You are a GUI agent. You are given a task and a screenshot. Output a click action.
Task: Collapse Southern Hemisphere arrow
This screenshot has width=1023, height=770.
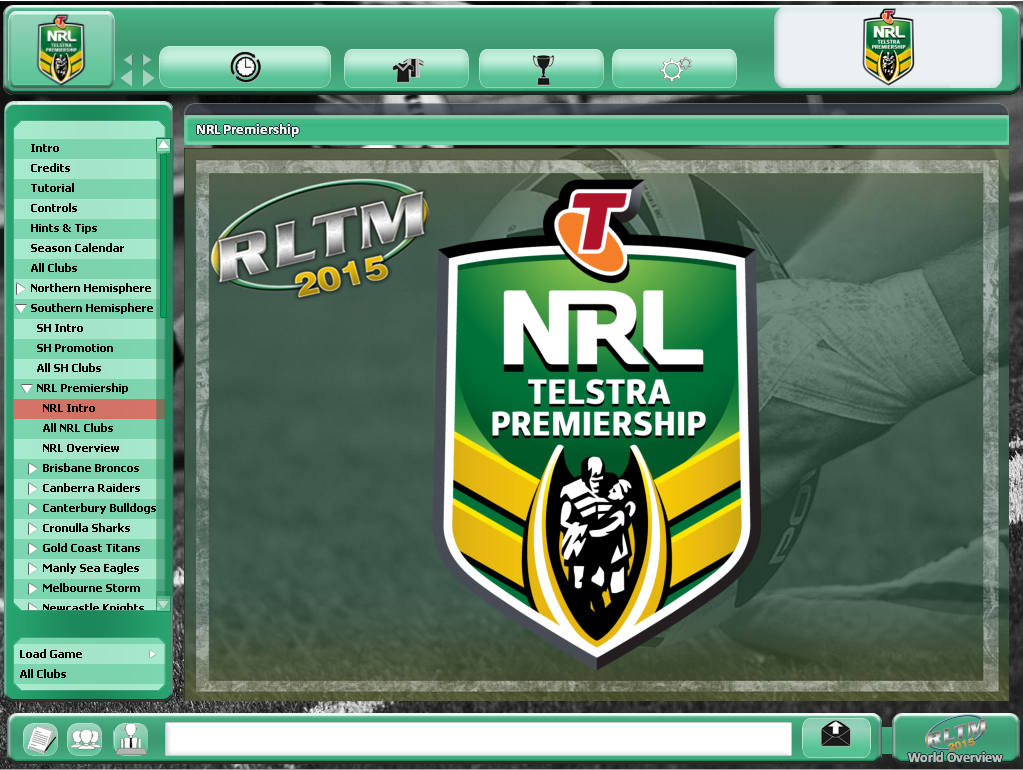pyautogui.click(x=21, y=308)
